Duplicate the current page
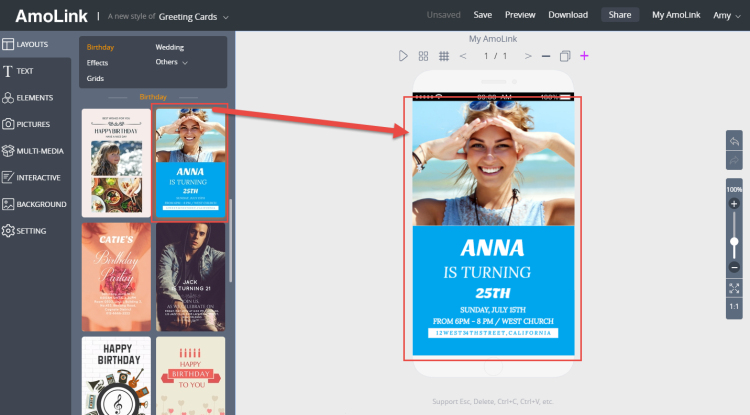The width and height of the screenshot is (750, 415). (565, 56)
